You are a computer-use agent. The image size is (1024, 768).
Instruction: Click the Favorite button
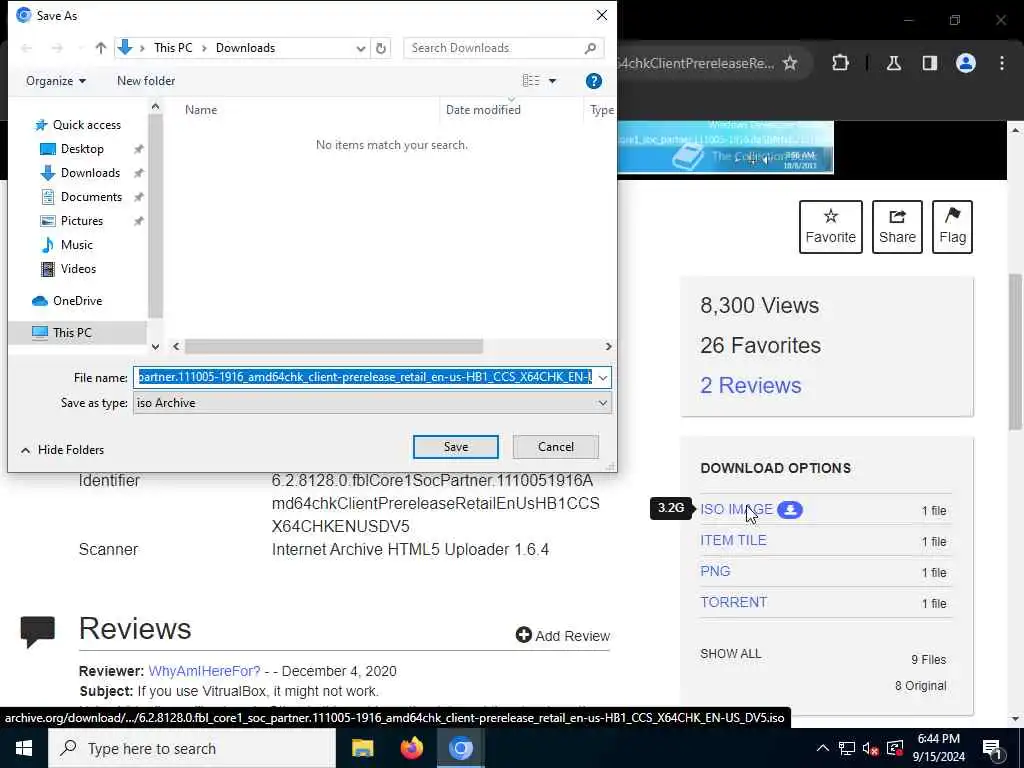click(x=830, y=227)
